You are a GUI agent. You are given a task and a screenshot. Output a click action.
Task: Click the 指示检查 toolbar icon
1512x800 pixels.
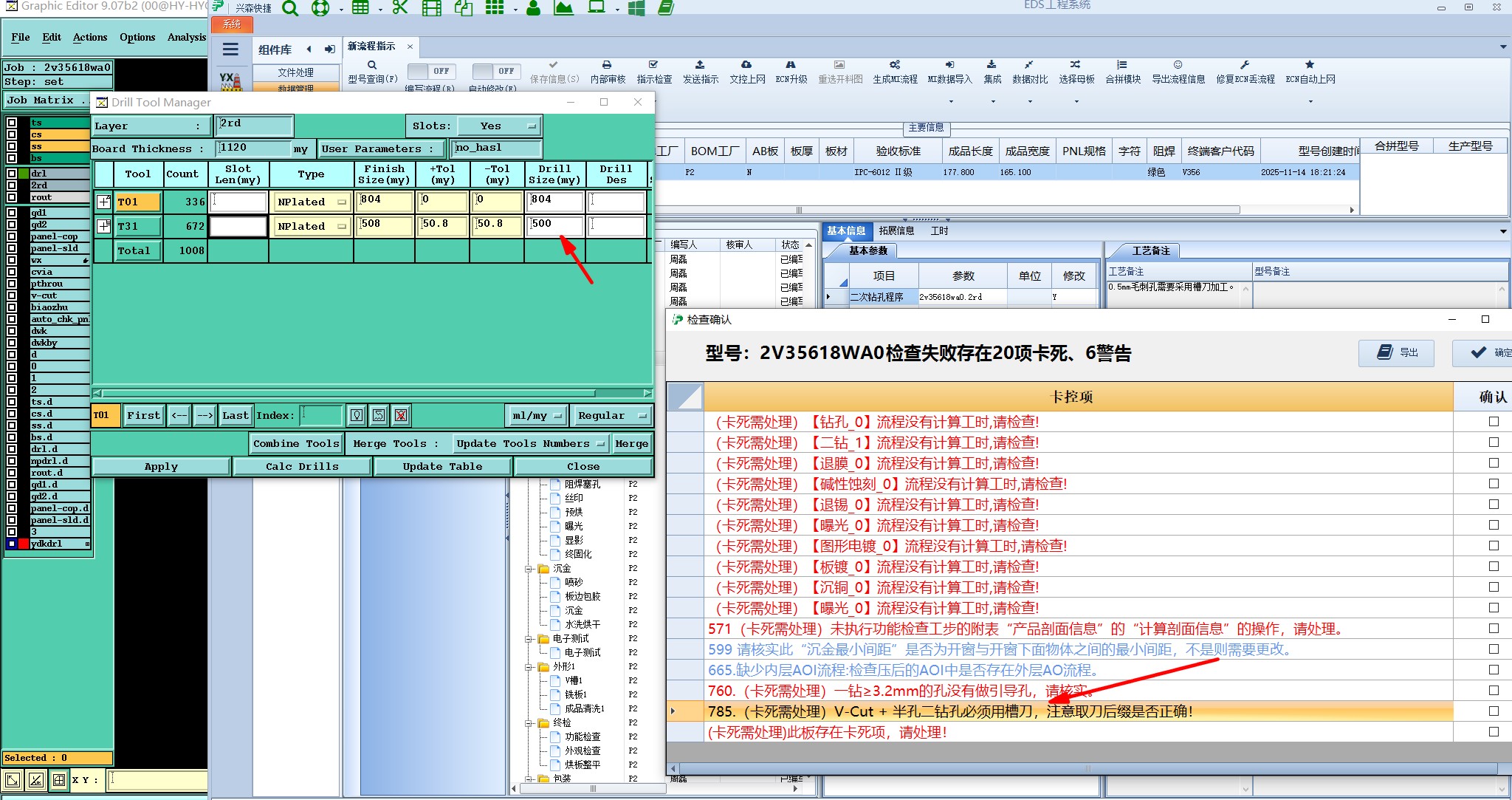click(653, 66)
